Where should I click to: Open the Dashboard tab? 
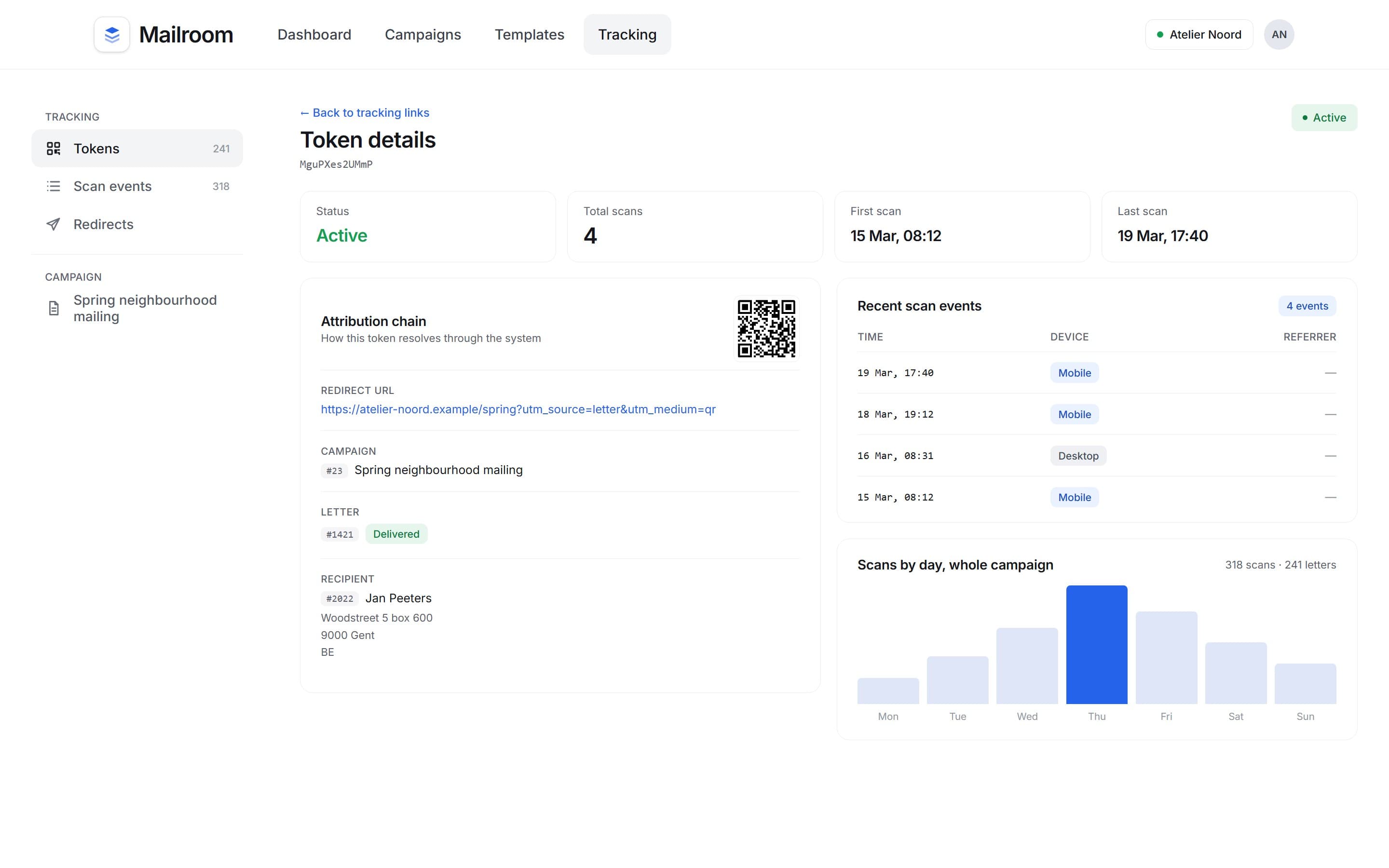click(314, 34)
